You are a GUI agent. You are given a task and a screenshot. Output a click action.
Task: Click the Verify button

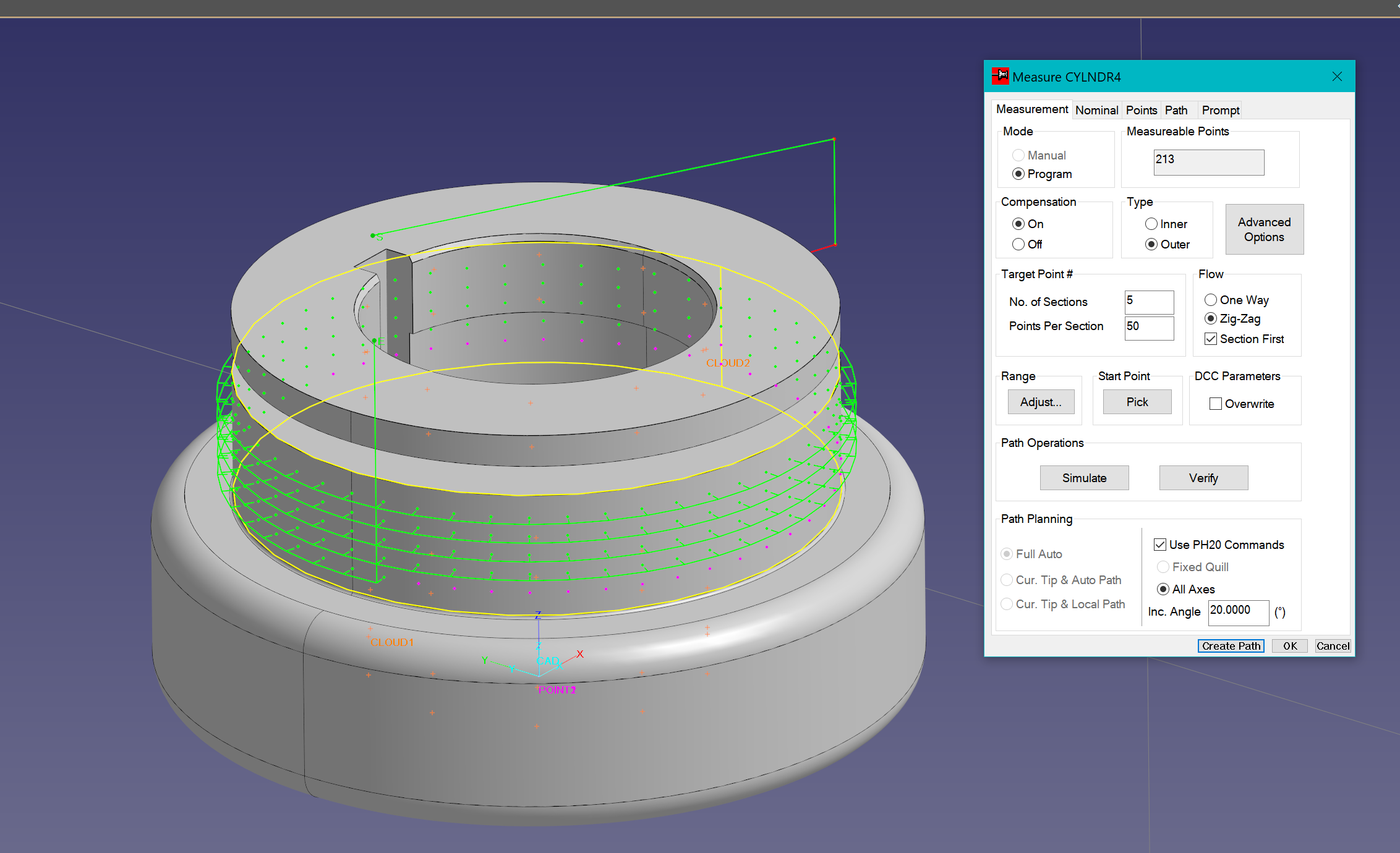(1203, 478)
